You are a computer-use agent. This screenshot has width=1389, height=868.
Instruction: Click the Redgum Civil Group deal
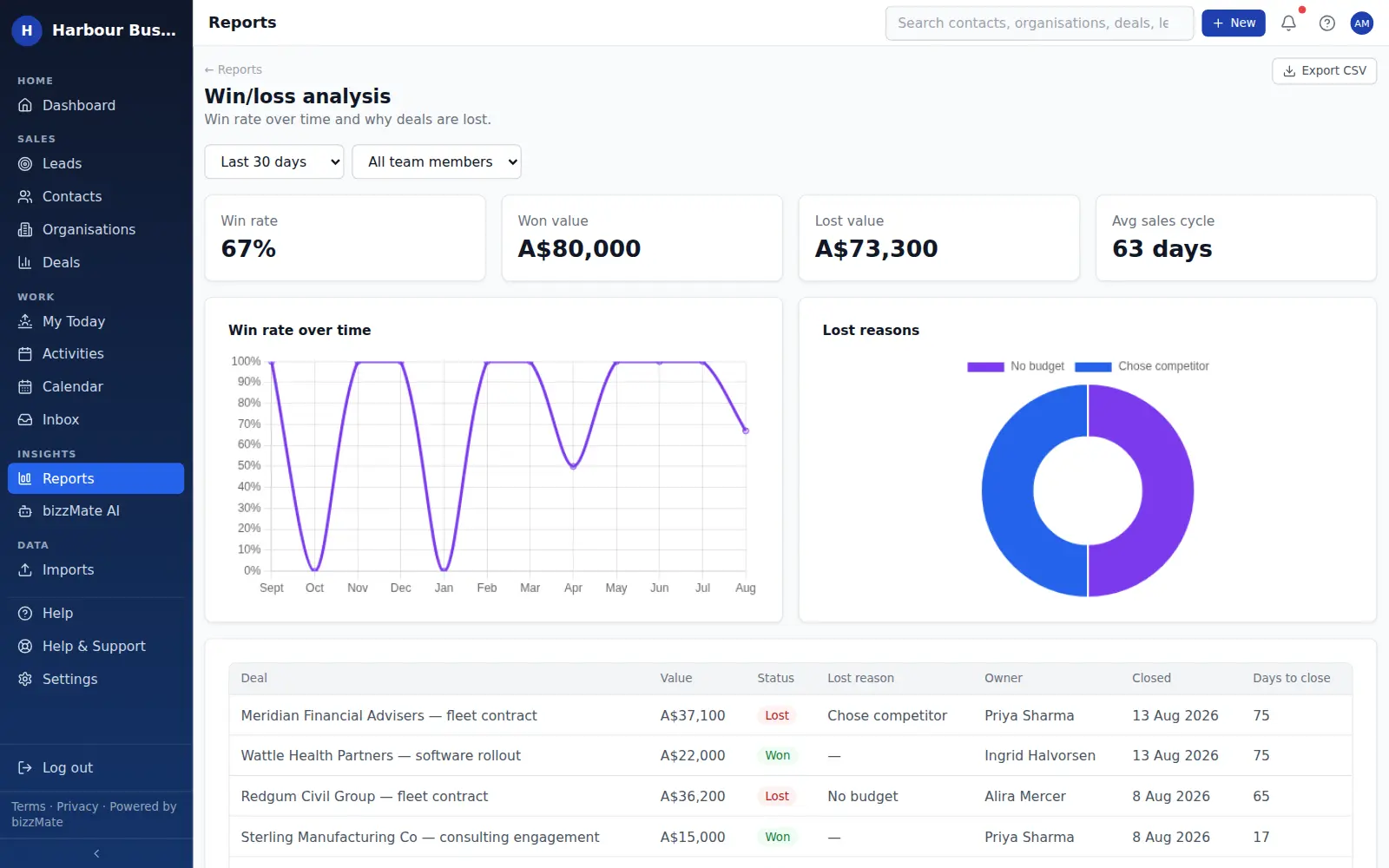365,797
